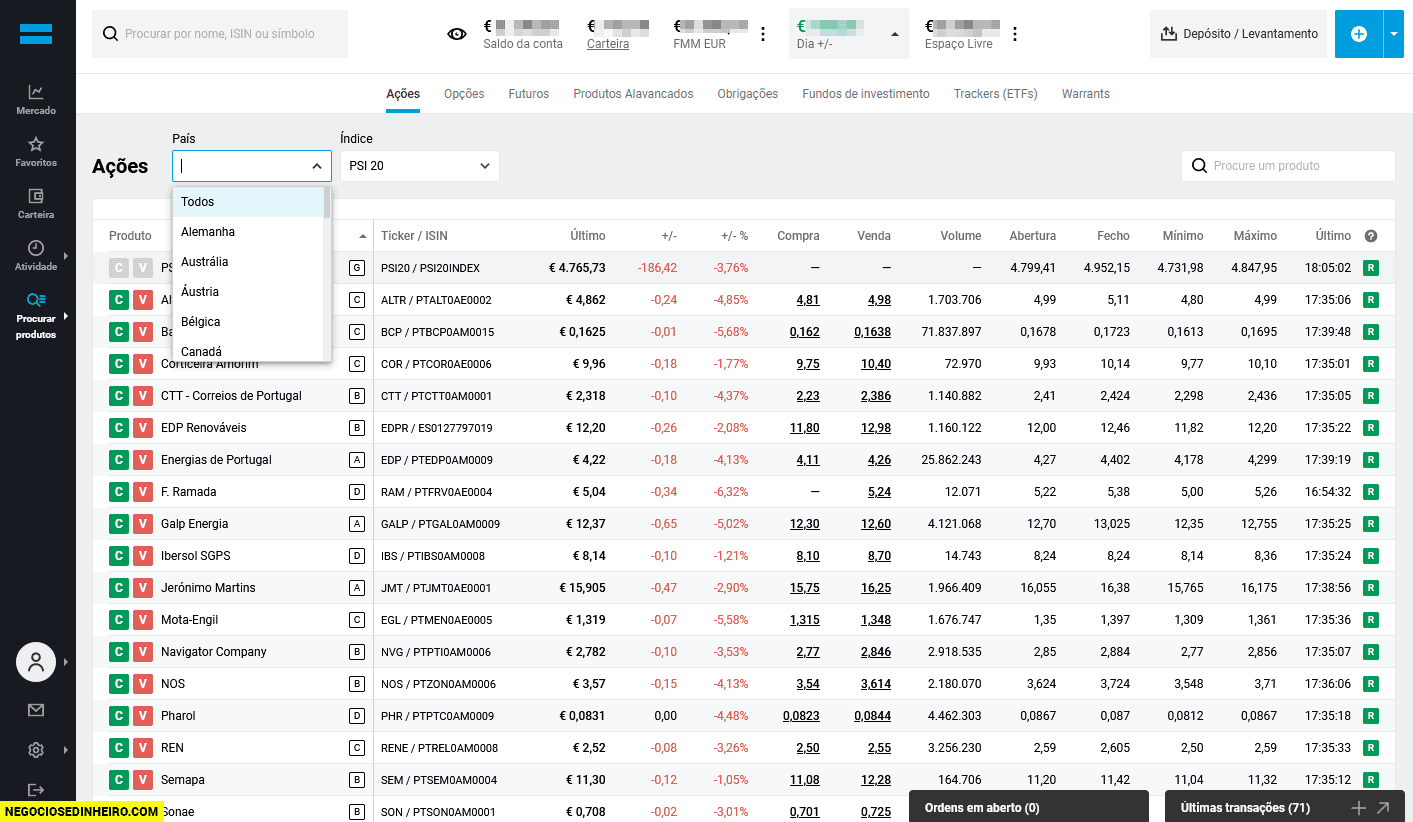This screenshot has width=1413, height=822.
Task: Click the green C buy icon for Navigator Company
Action: (x=118, y=652)
